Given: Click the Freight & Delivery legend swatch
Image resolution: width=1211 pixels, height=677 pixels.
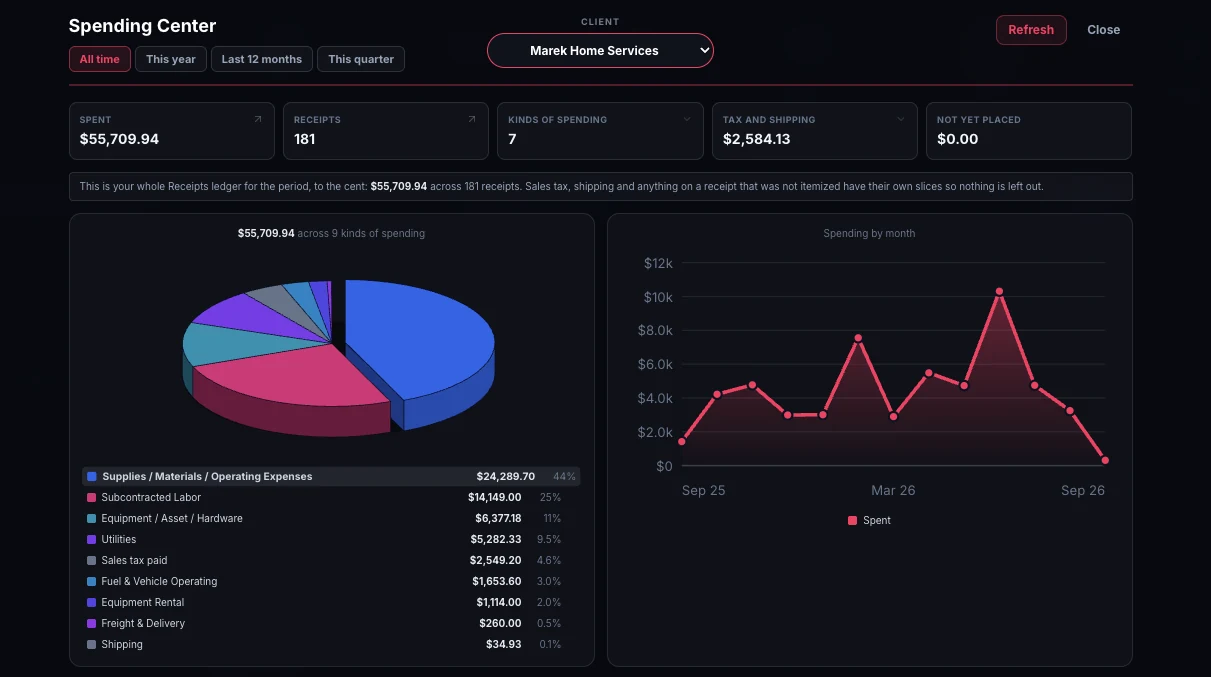Looking at the screenshot, I should click(92, 624).
